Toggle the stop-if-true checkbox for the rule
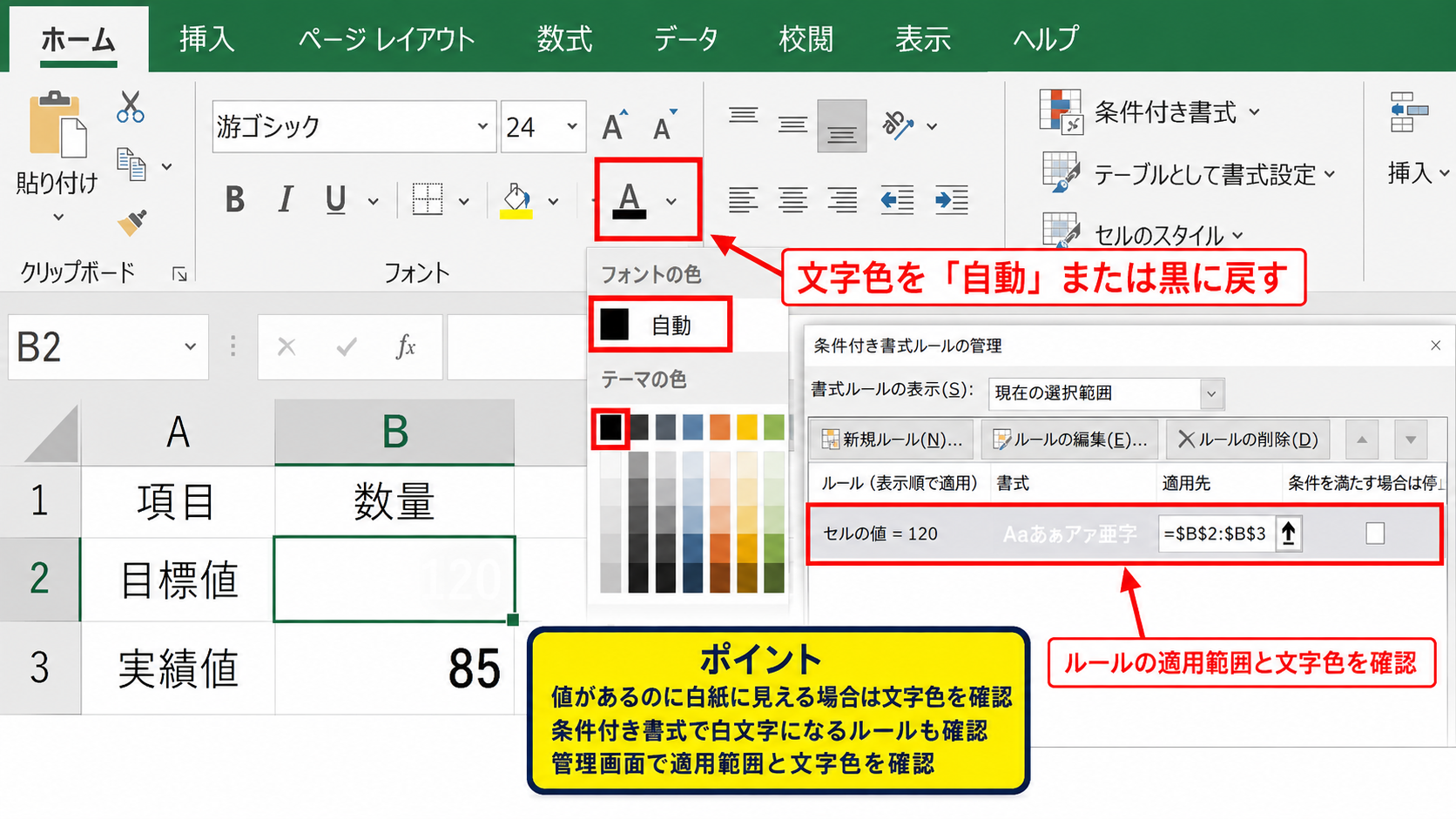The image size is (1456, 819). pos(1375,534)
